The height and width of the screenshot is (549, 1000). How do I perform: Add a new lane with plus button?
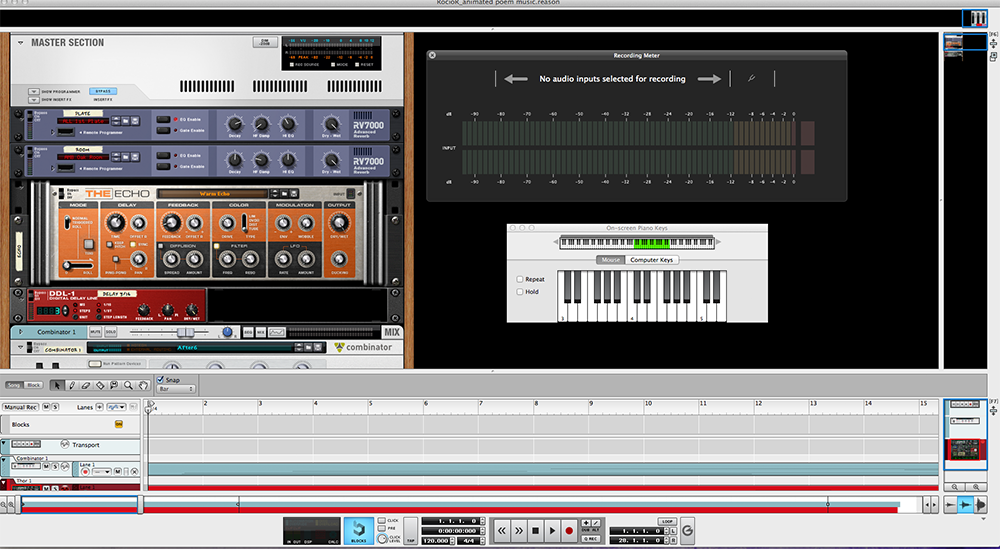[x=99, y=407]
